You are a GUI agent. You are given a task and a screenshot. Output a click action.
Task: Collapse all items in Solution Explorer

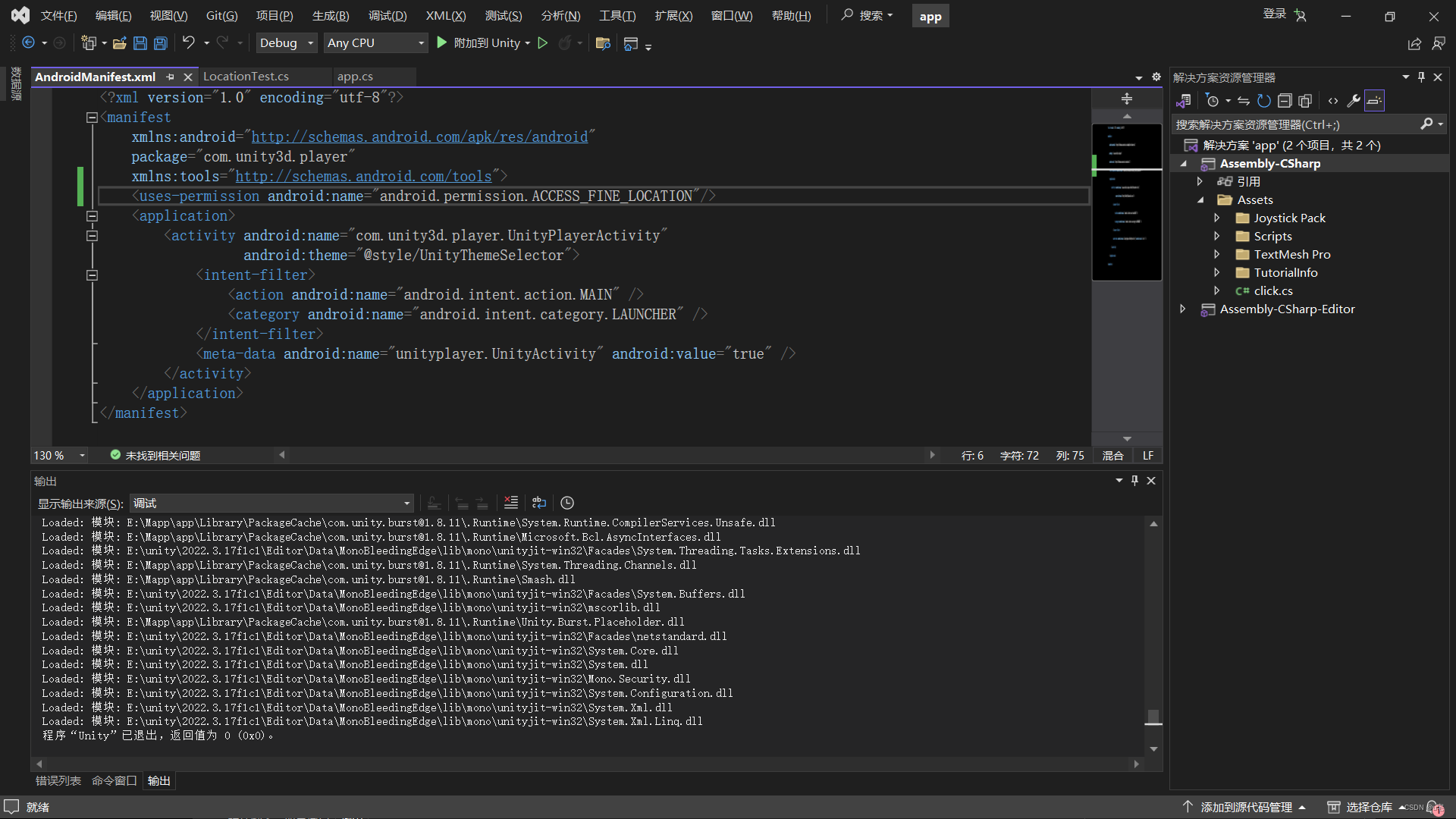[1284, 101]
